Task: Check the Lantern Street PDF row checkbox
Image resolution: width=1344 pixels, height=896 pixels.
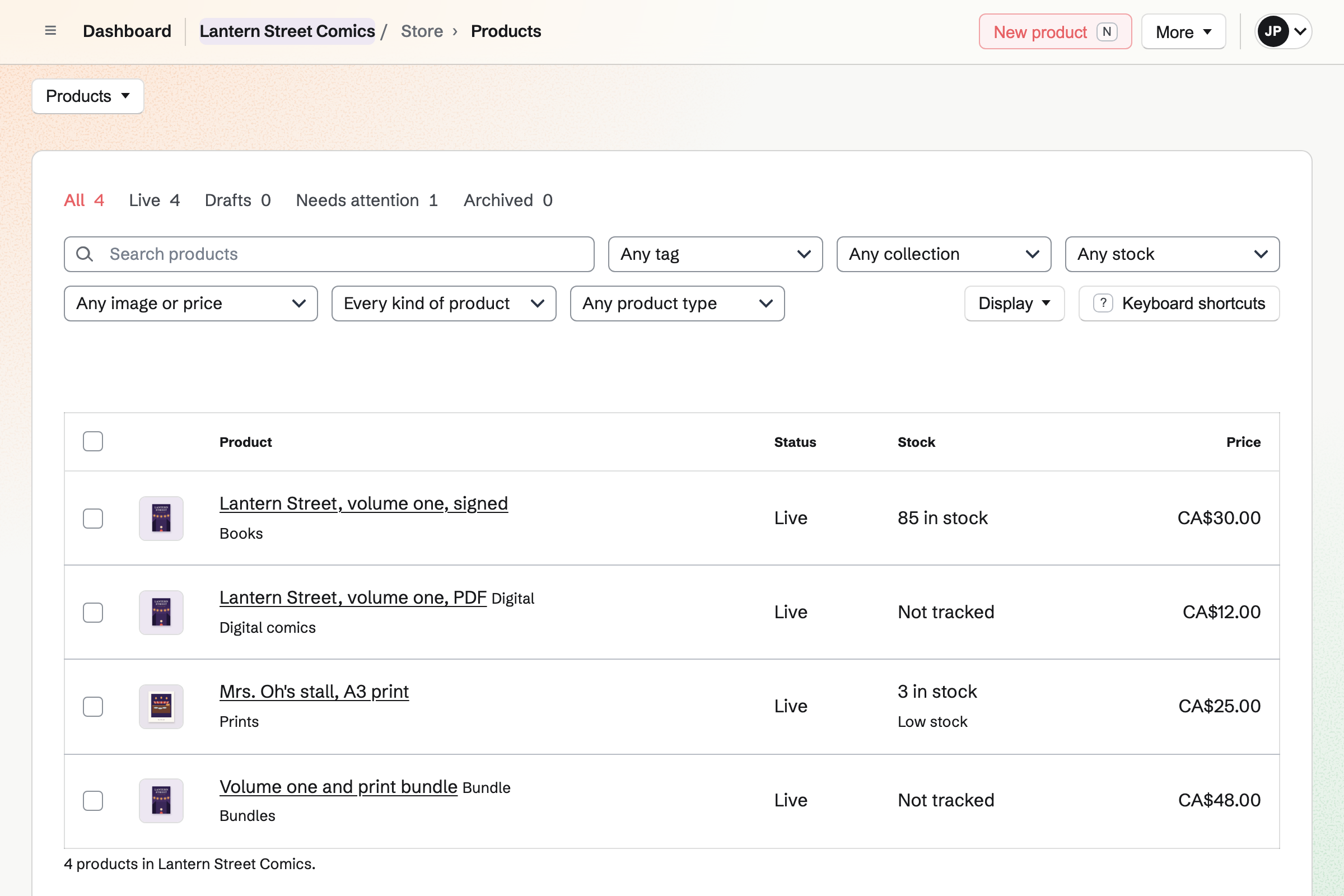Action: tap(92, 613)
